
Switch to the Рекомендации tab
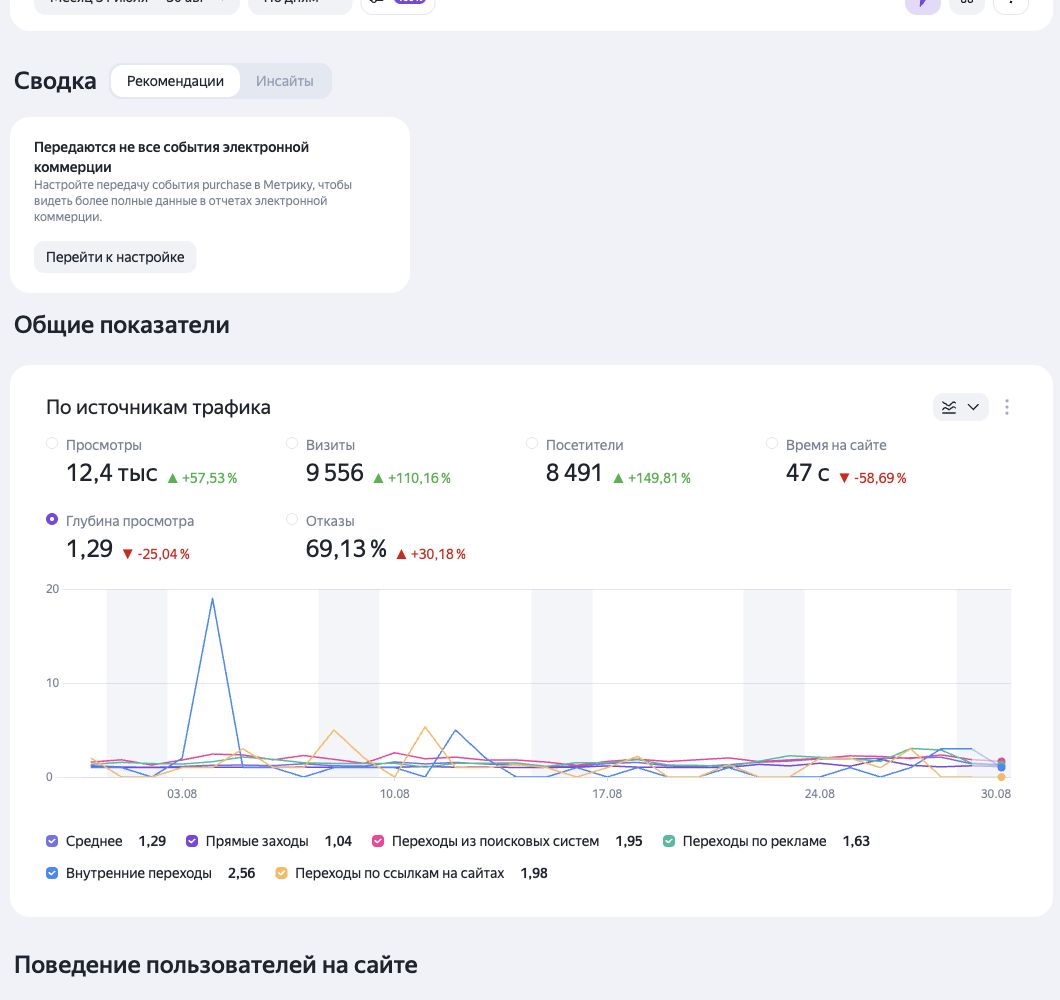[175, 81]
